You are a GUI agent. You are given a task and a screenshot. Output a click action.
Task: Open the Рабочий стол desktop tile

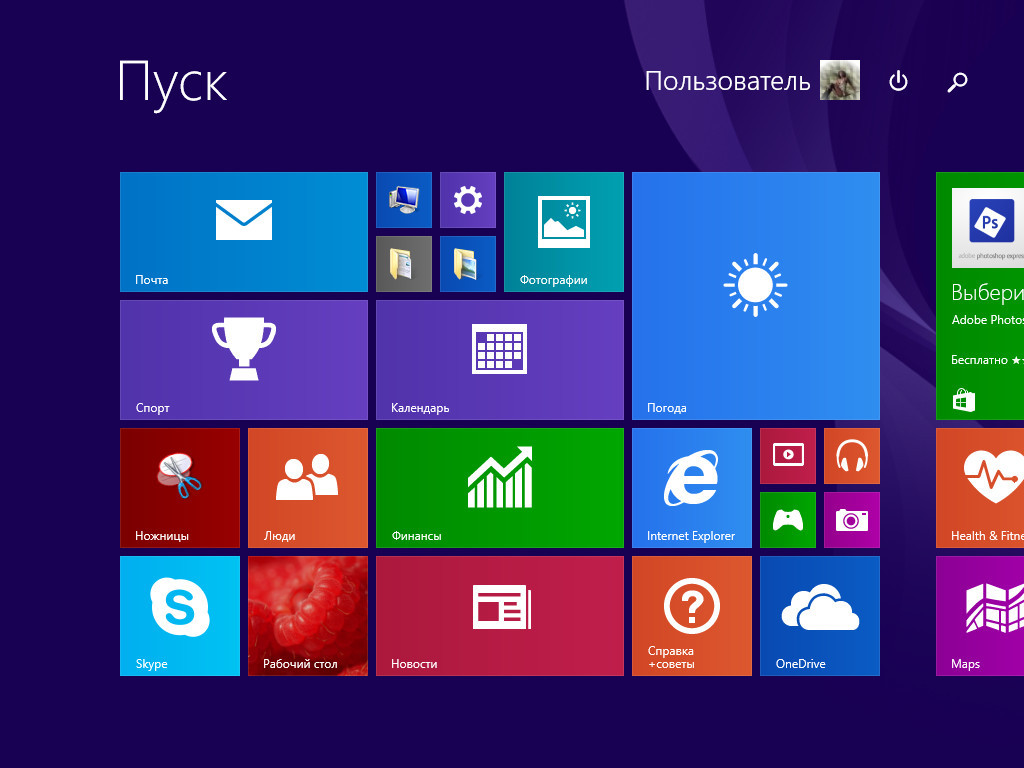[308, 615]
